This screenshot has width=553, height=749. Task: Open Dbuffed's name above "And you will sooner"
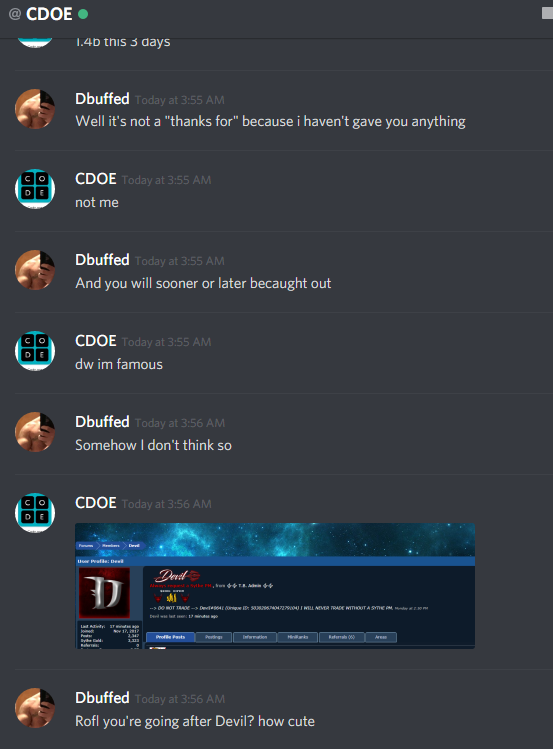click(102, 260)
